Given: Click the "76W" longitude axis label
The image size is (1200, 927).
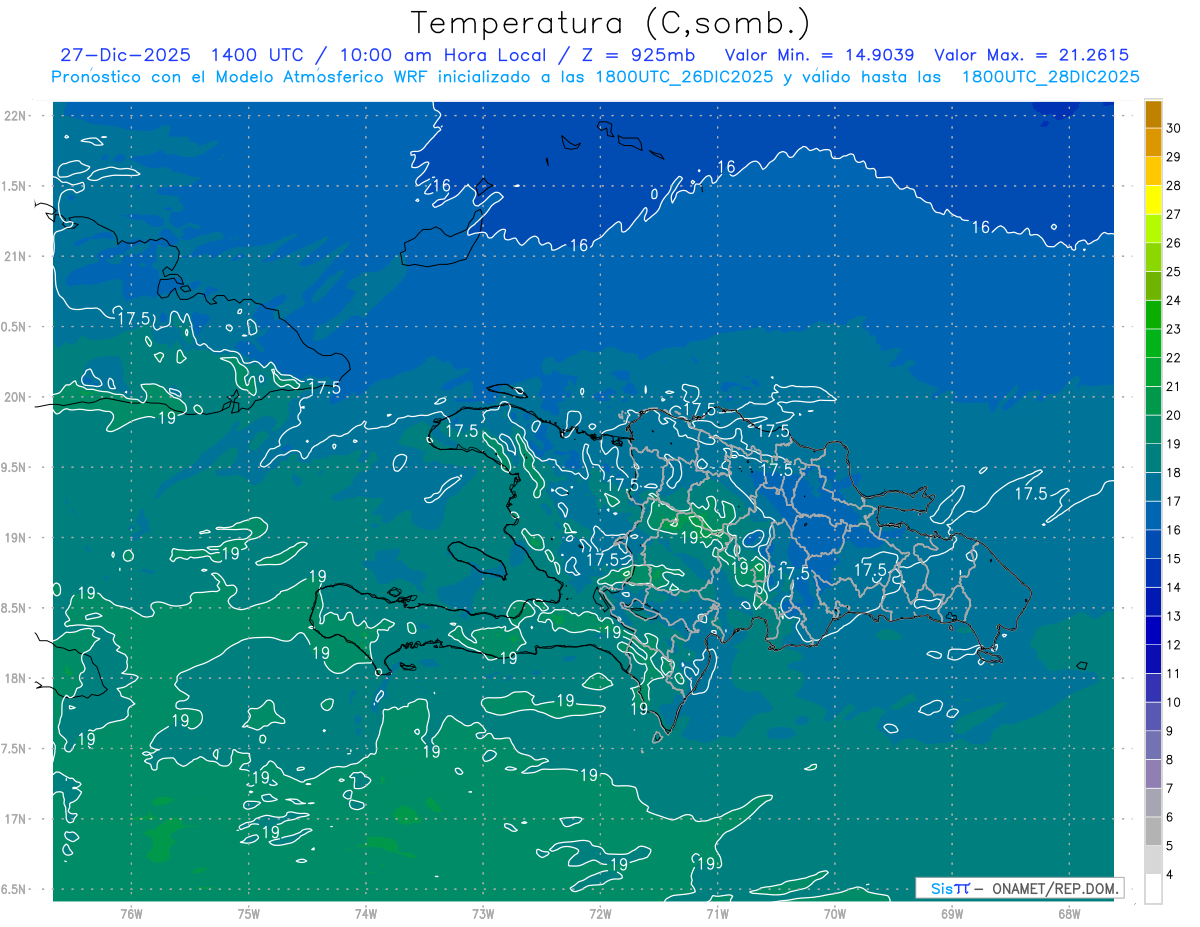Looking at the screenshot, I should tap(131, 913).
